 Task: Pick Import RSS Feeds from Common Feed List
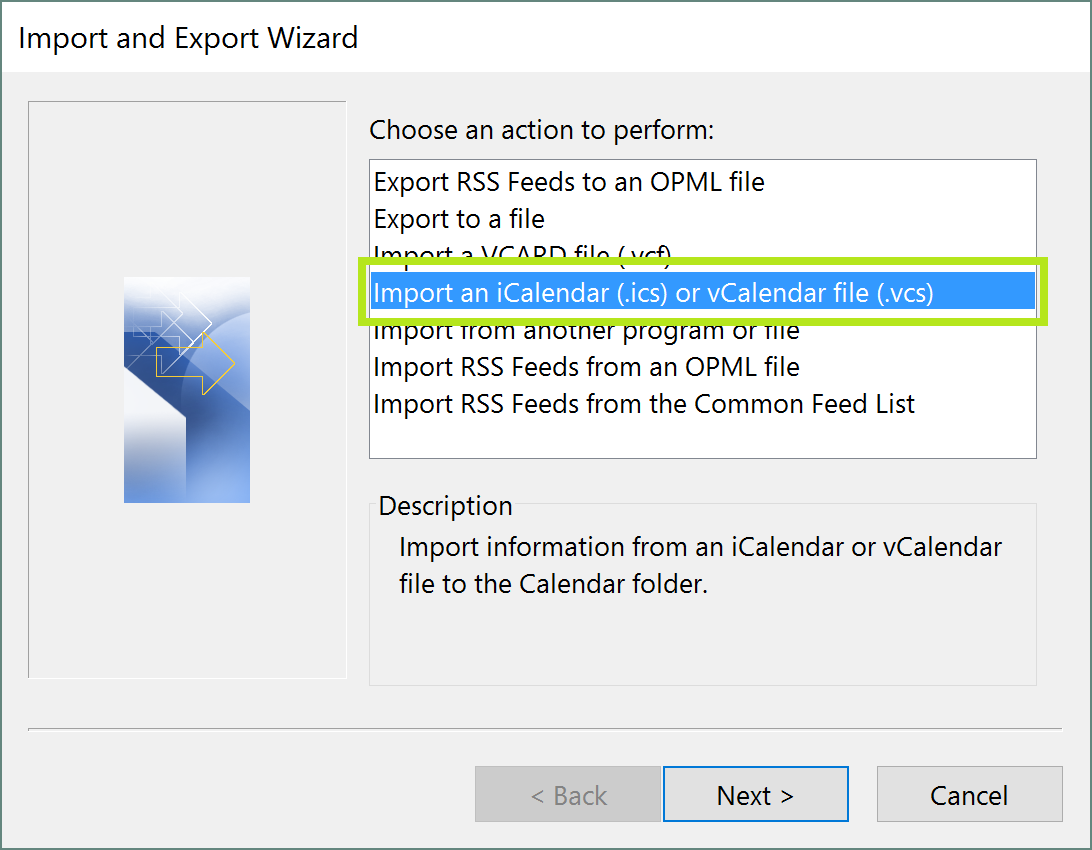pos(644,404)
